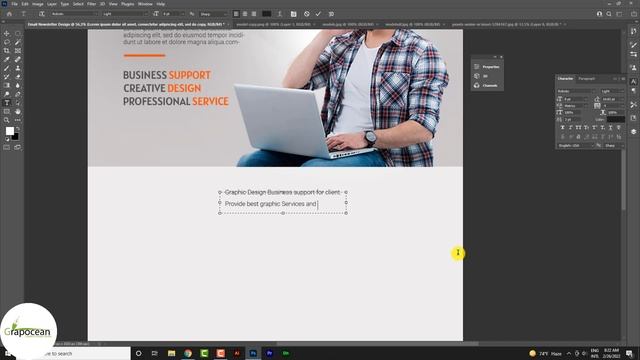This screenshot has width=640, height=360.
Task: Select the Pen tool
Action: [x=18, y=94]
